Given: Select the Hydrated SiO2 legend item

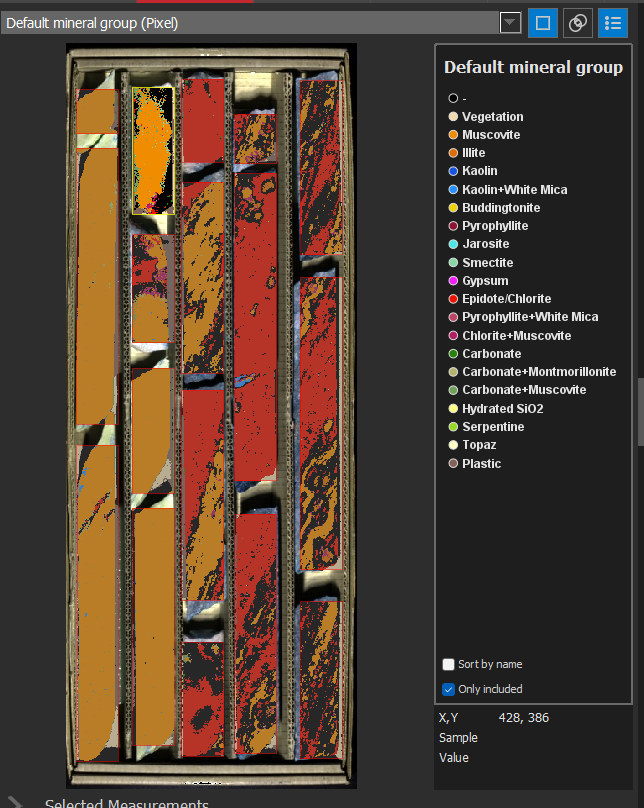Looking at the screenshot, I should tap(502, 409).
